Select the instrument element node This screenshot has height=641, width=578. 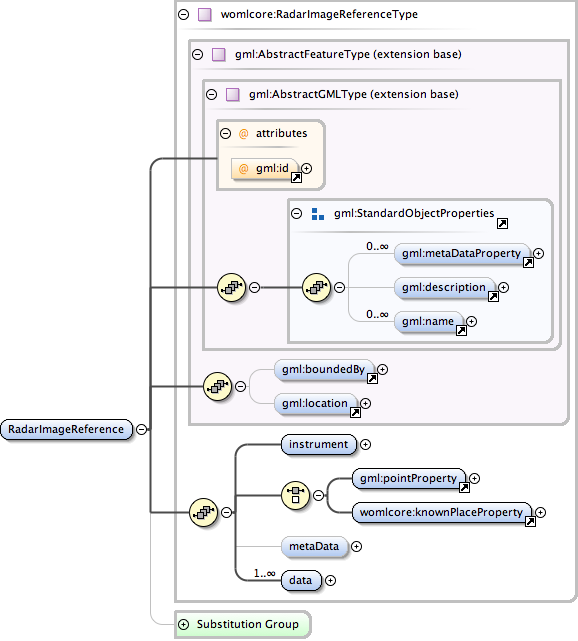(x=319, y=444)
